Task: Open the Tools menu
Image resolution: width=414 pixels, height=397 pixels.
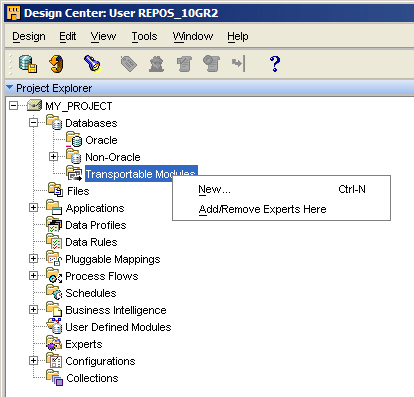Action: click(144, 36)
